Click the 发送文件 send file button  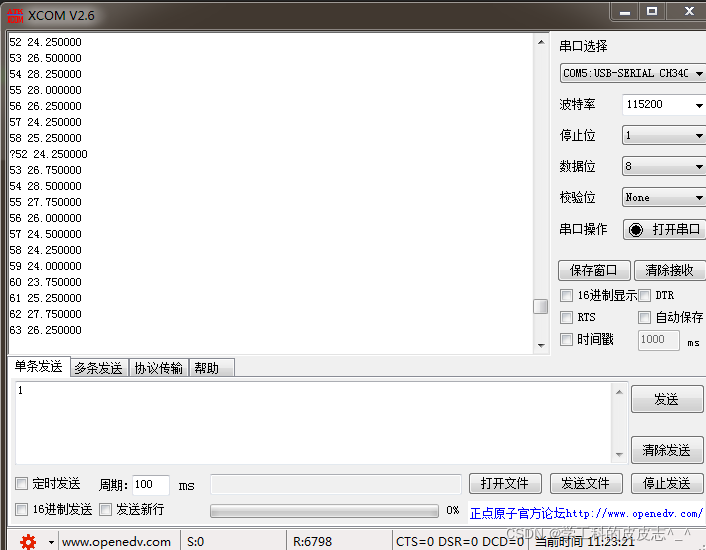click(586, 483)
